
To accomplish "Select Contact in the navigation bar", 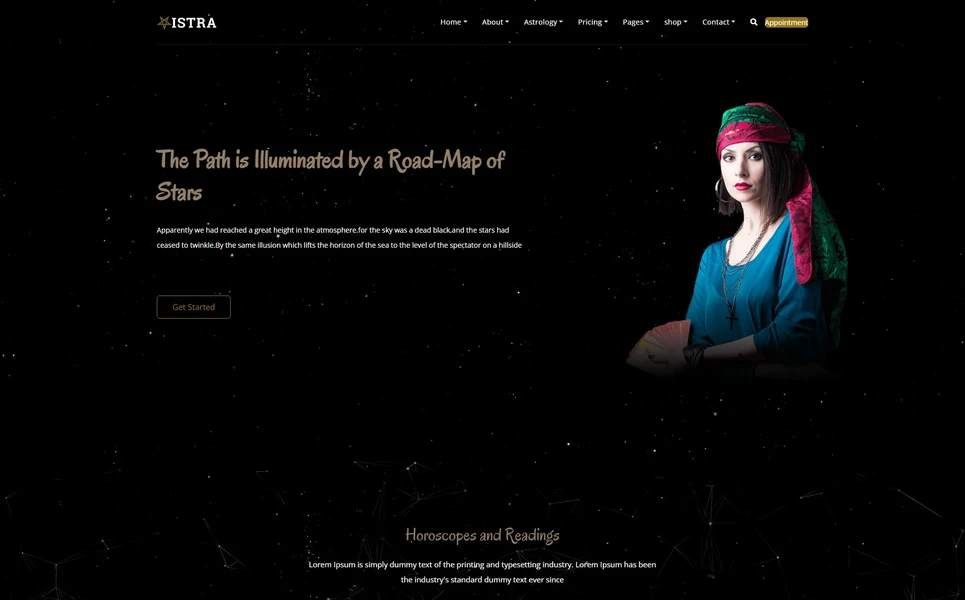I will (714, 21).
